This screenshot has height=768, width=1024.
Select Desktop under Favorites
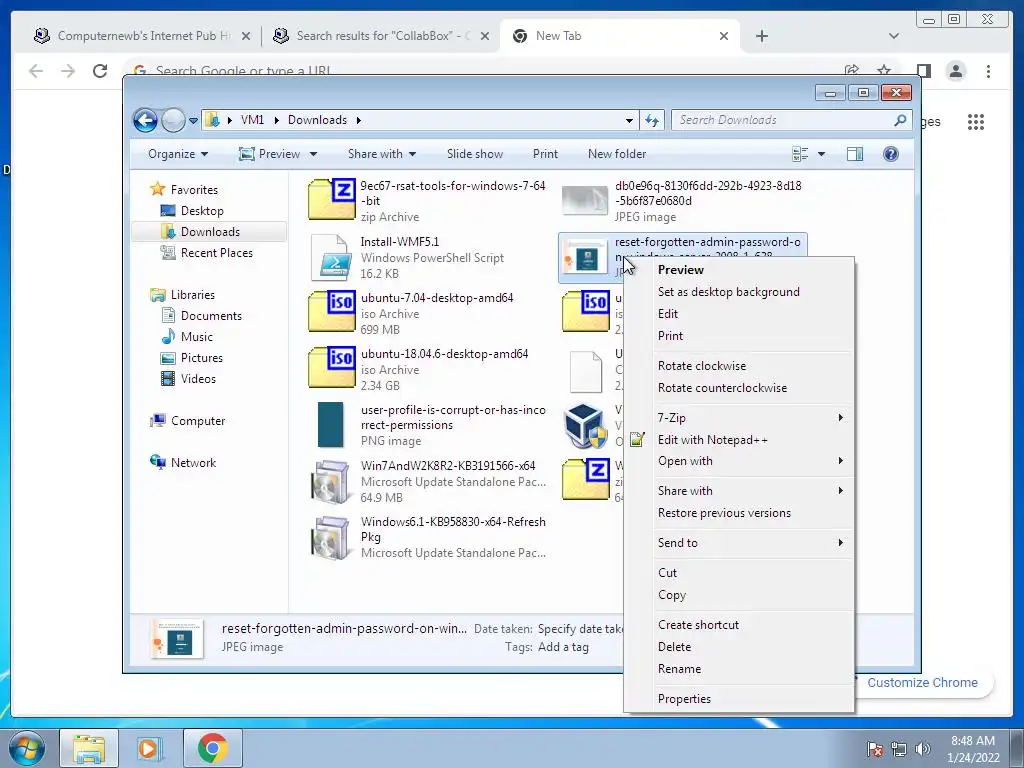(x=202, y=210)
